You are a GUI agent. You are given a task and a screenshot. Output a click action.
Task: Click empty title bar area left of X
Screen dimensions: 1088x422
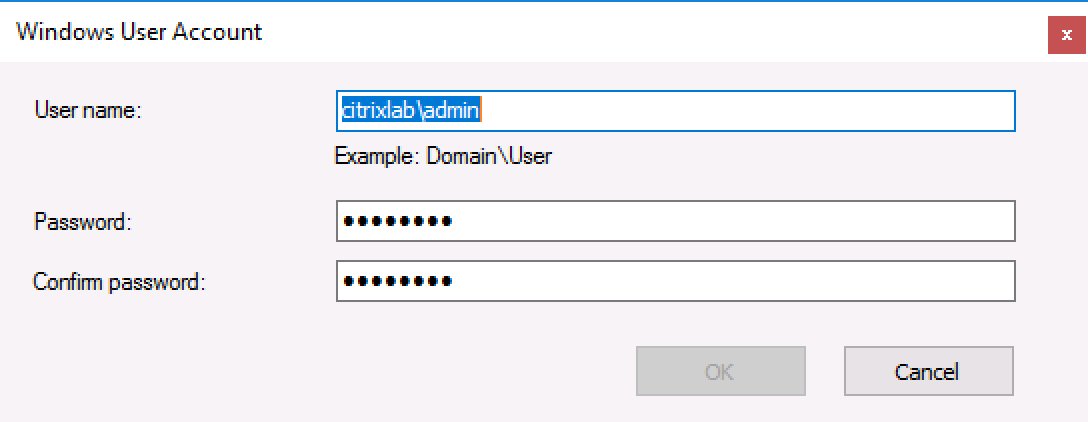click(700, 31)
